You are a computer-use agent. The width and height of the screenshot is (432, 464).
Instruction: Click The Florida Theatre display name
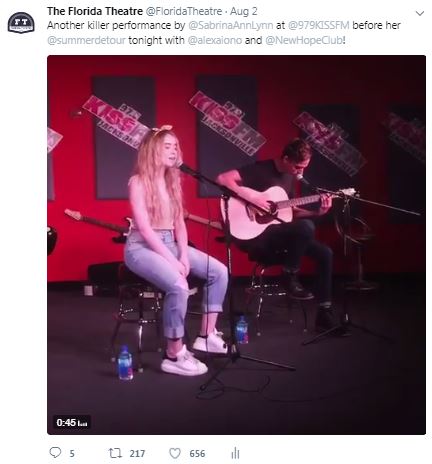(x=95, y=11)
